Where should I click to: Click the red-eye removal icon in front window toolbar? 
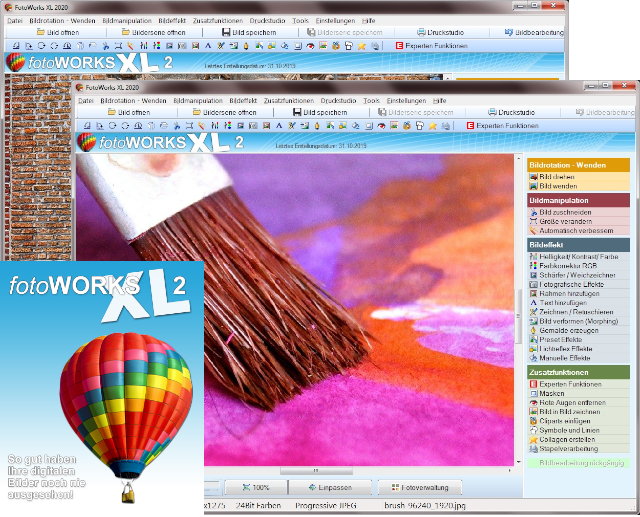click(382, 126)
